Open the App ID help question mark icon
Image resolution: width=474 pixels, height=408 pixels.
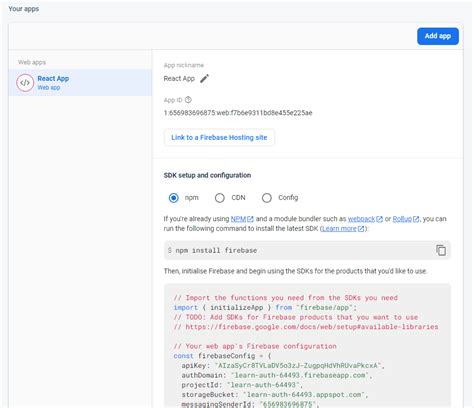coord(188,100)
